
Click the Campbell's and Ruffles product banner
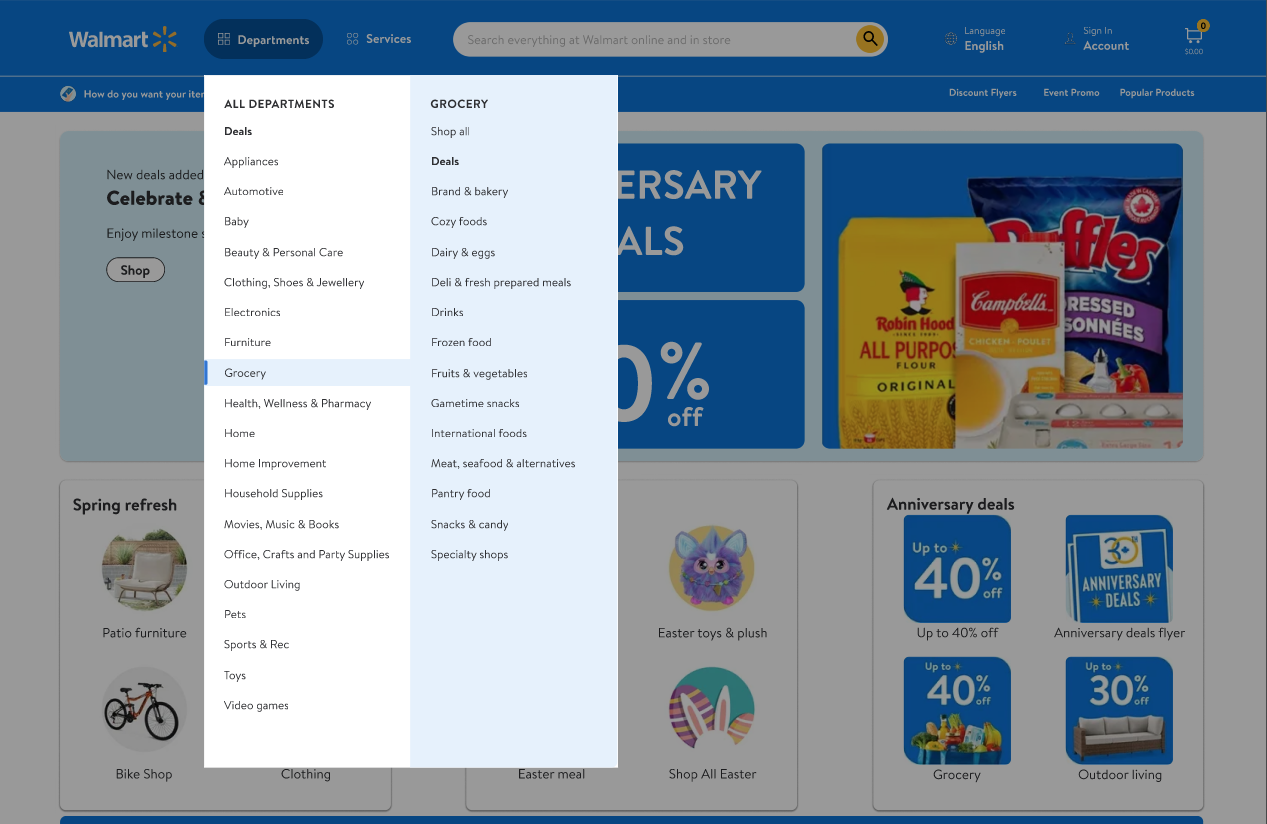[1002, 296]
